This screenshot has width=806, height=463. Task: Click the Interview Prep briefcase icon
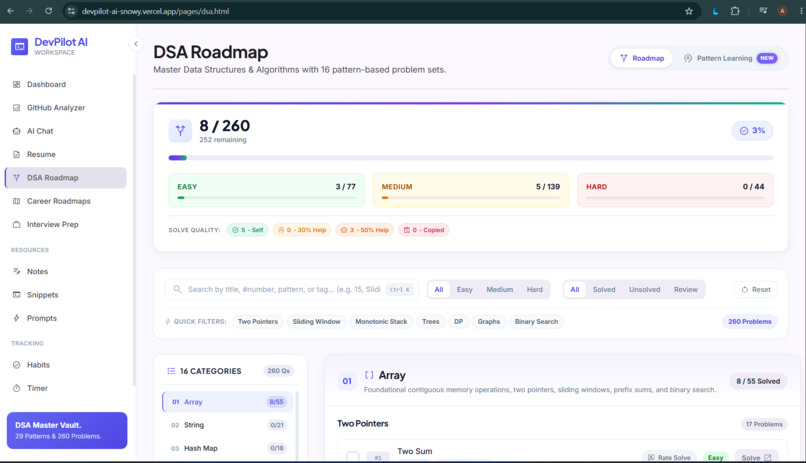(16, 225)
